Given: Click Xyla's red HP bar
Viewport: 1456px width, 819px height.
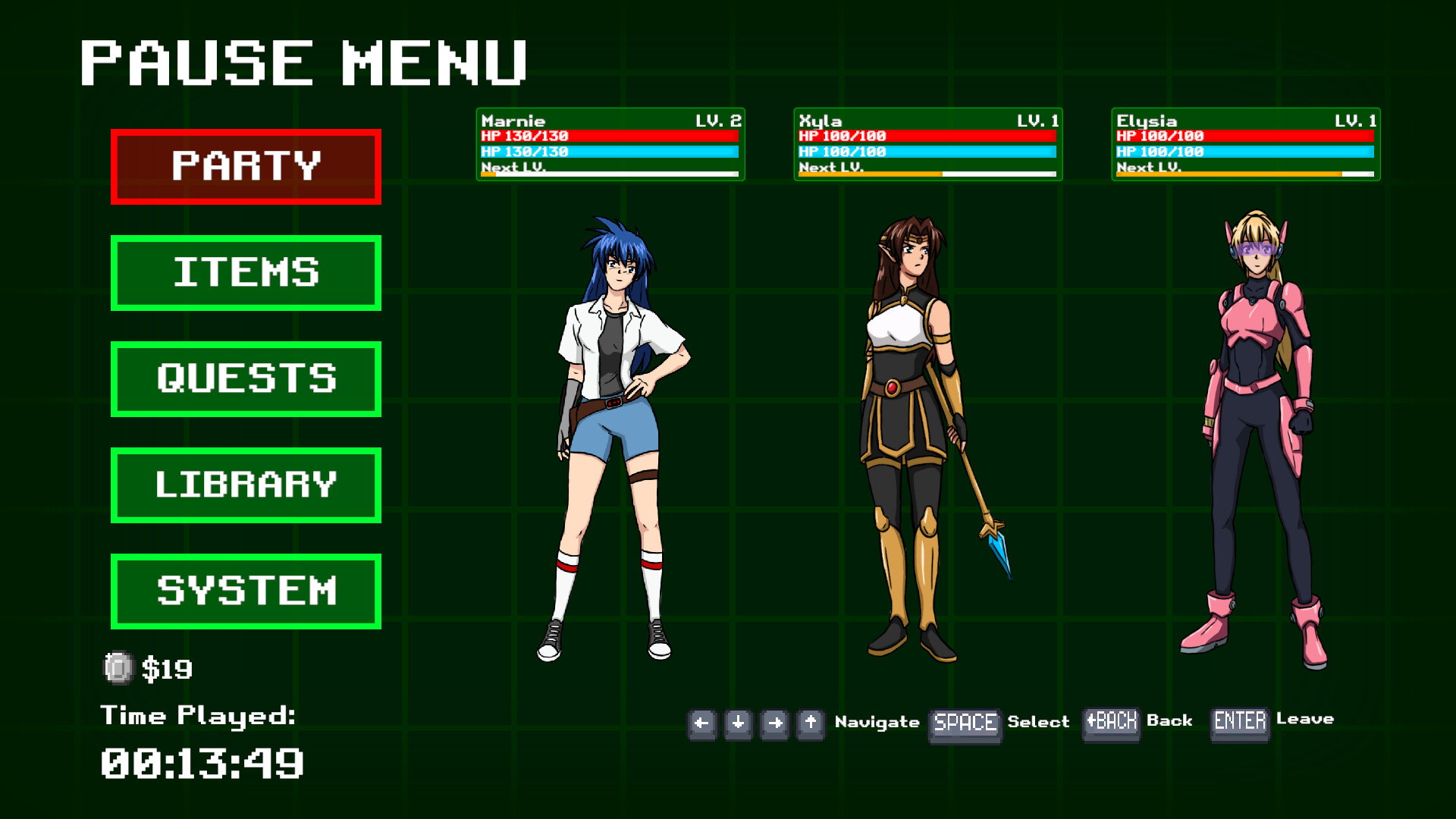Looking at the screenshot, I should coord(927,135).
